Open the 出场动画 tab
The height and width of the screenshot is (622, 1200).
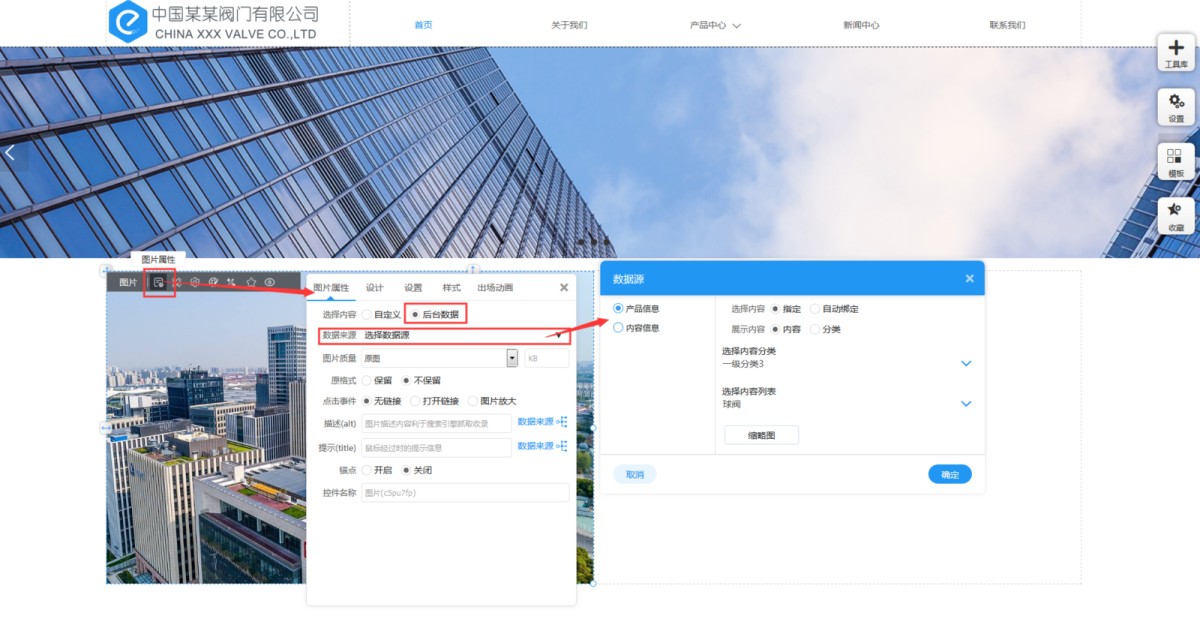[x=495, y=288]
